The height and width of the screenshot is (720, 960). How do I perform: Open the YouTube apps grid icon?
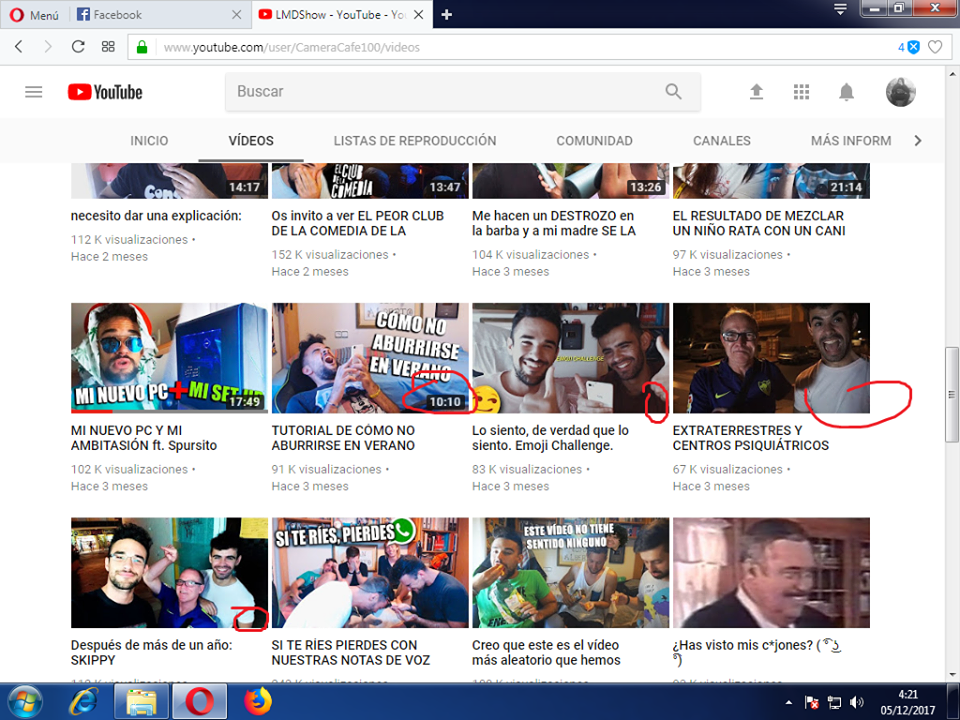click(x=801, y=92)
